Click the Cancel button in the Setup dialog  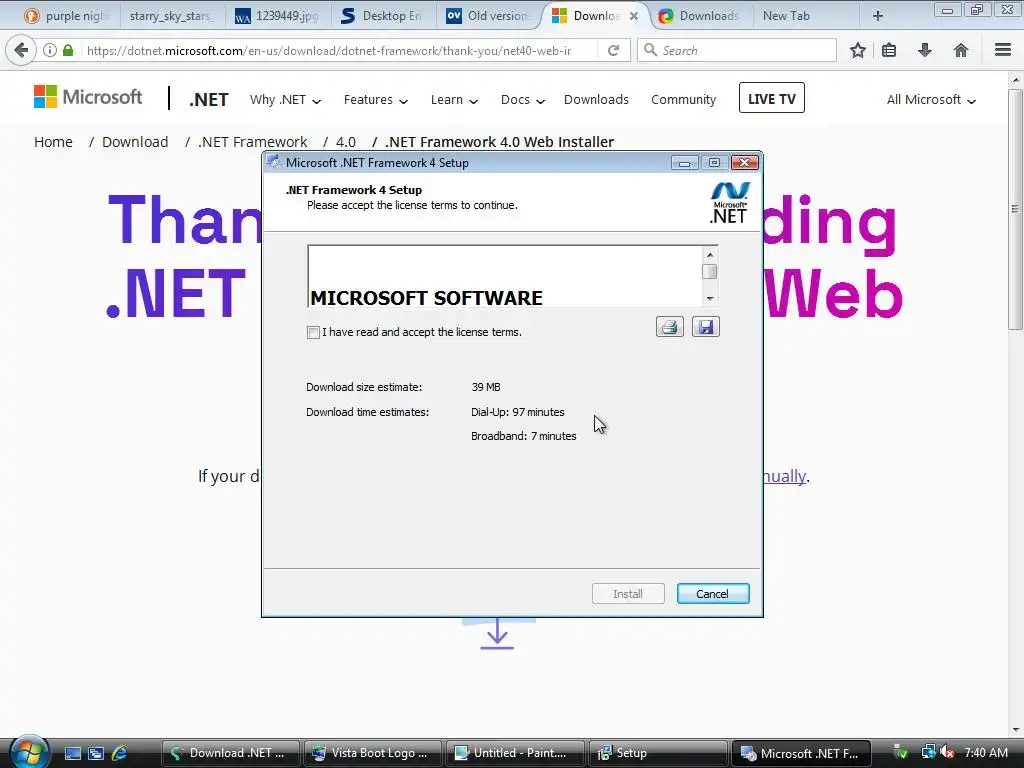(712, 594)
